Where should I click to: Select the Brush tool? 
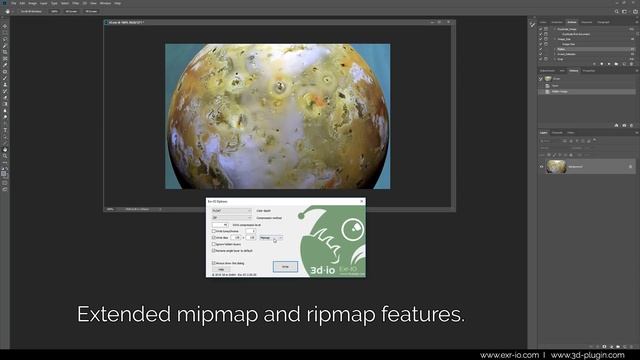coord(5,78)
